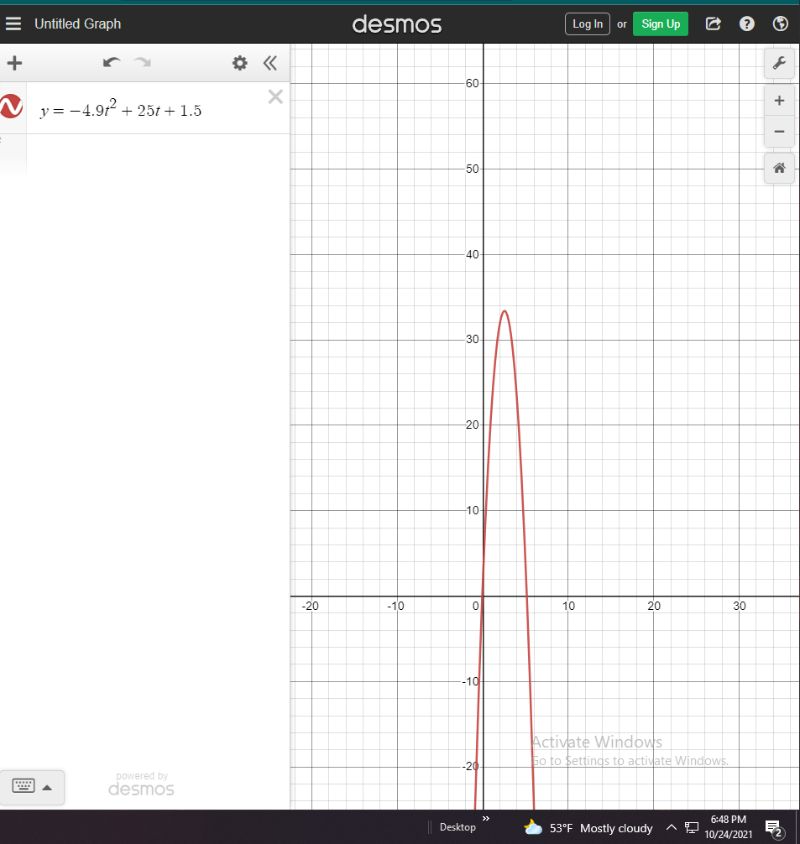Undo the last action
Screen dimensions: 800x844
click(111, 63)
